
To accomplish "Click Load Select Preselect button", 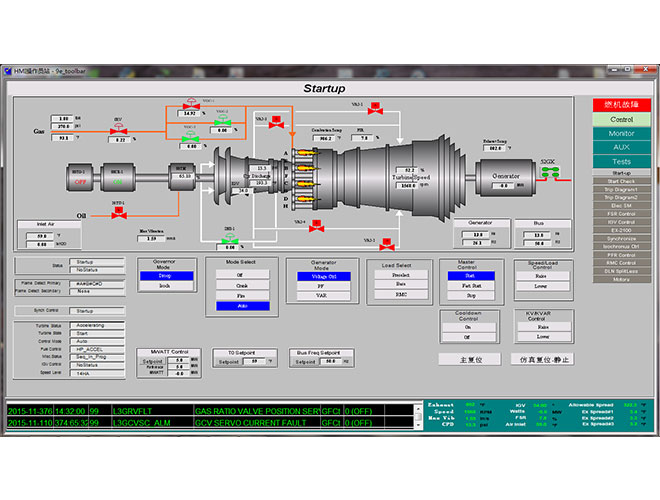I will [x=401, y=275].
